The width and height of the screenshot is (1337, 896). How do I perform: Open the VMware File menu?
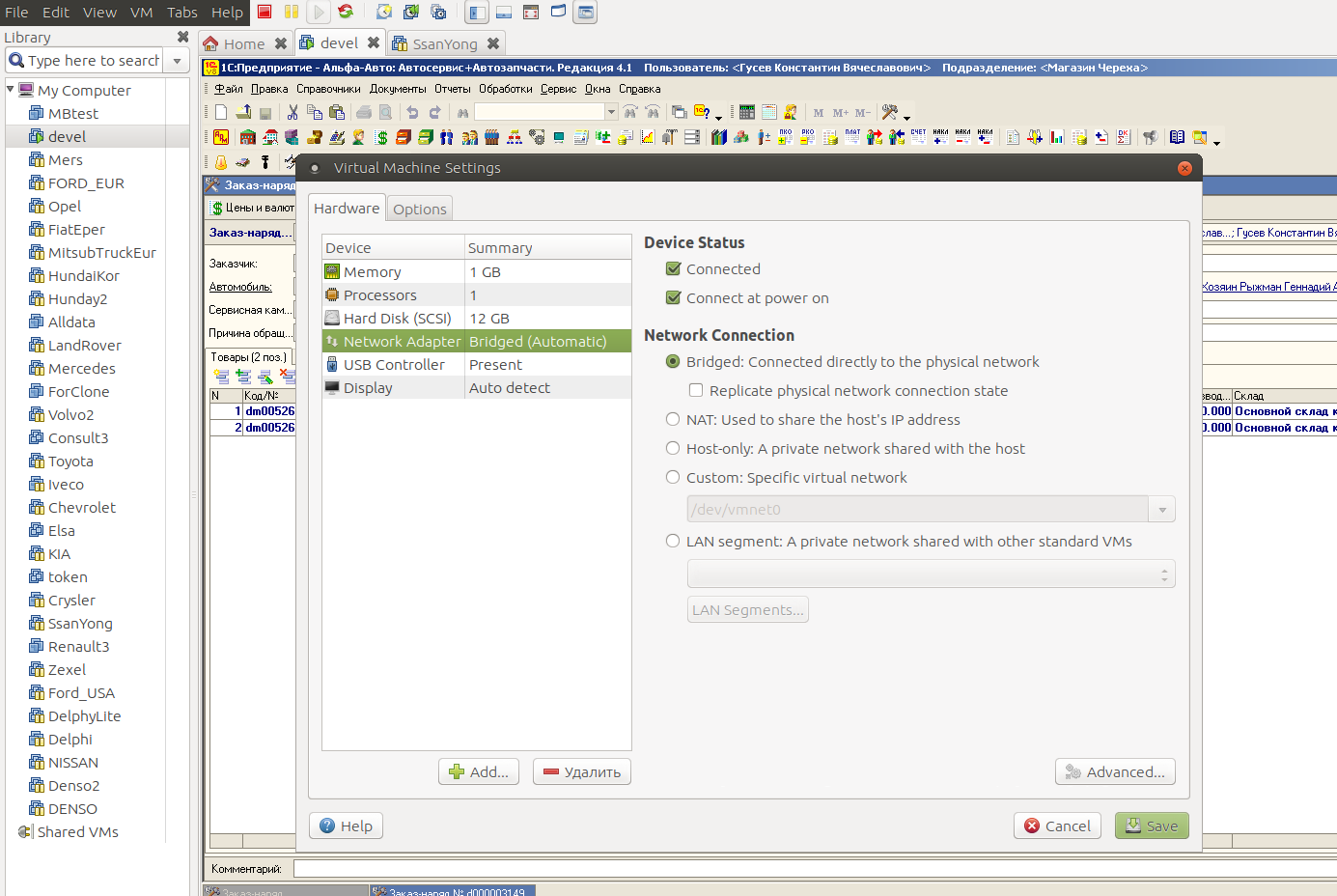click(x=16, y=13)
